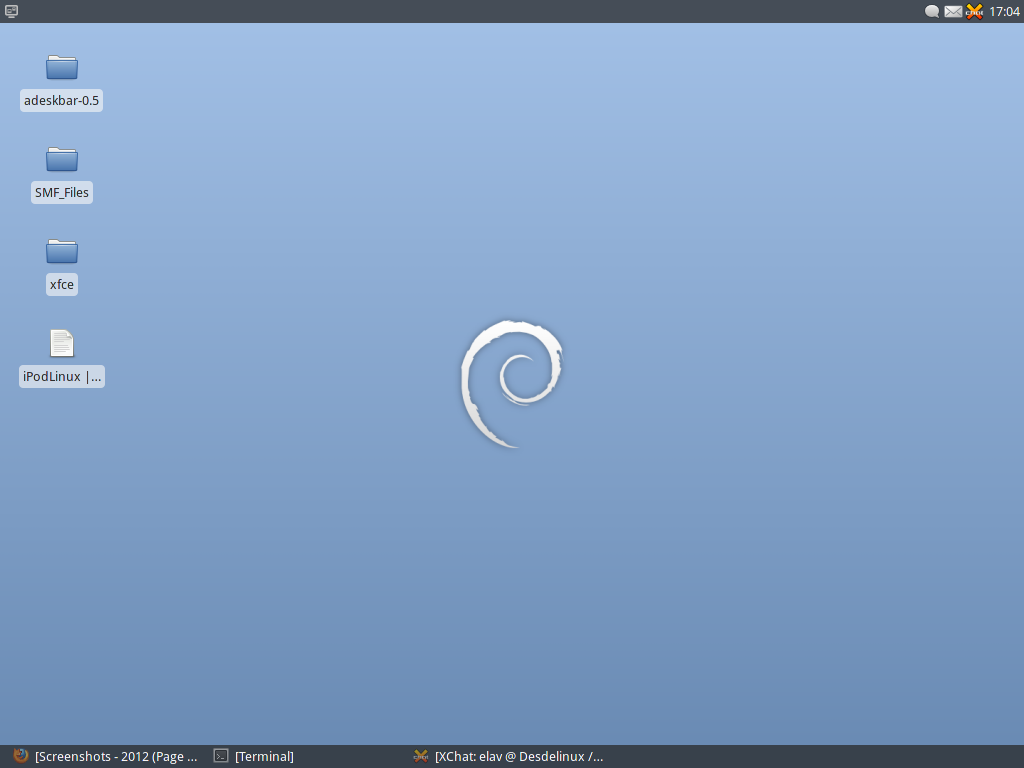The image size is (1024, 768).
Task: Click the iPodLinux file label text
Action: click(x=61, y=377)
